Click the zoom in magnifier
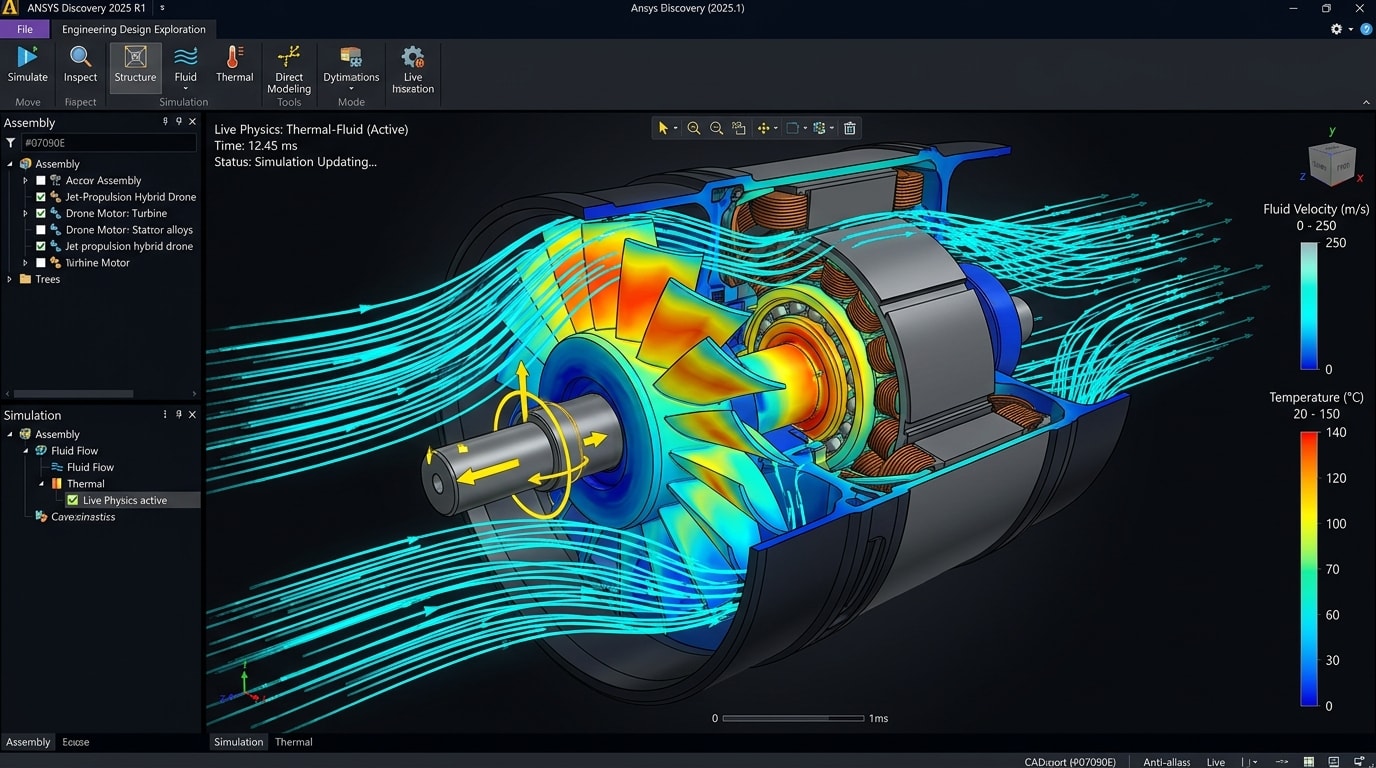The width and height of the screenshot is (1376, 768). click(693, 128)
